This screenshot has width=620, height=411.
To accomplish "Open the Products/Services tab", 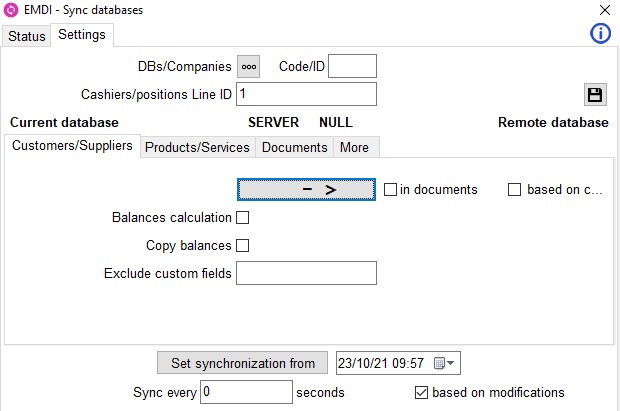I will tap(197, 147).
